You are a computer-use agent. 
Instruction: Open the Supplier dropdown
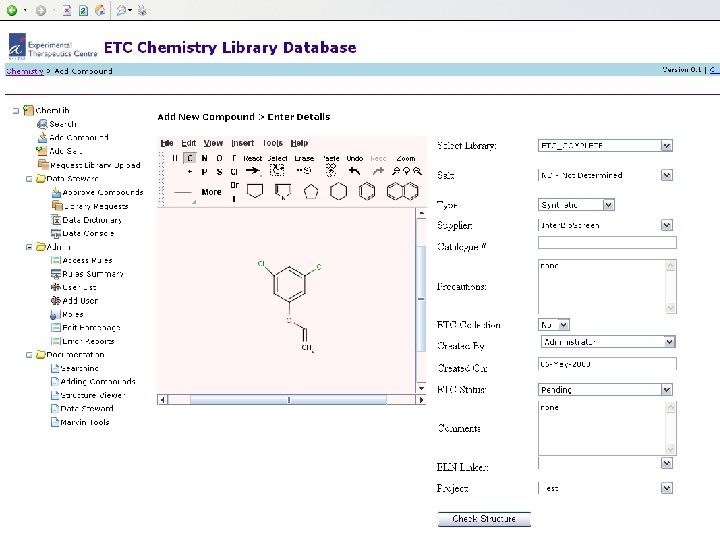(667, 225)
